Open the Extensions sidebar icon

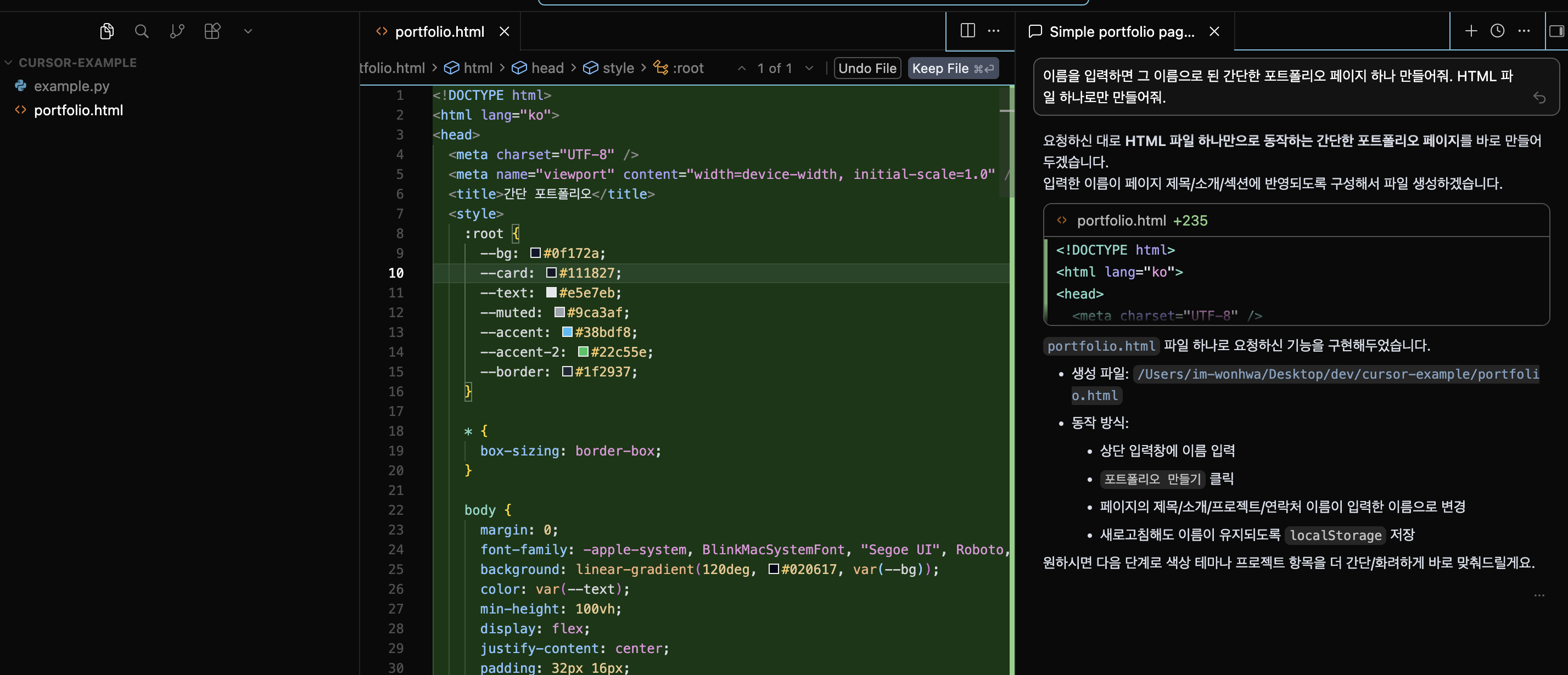[x=212, y=31]
